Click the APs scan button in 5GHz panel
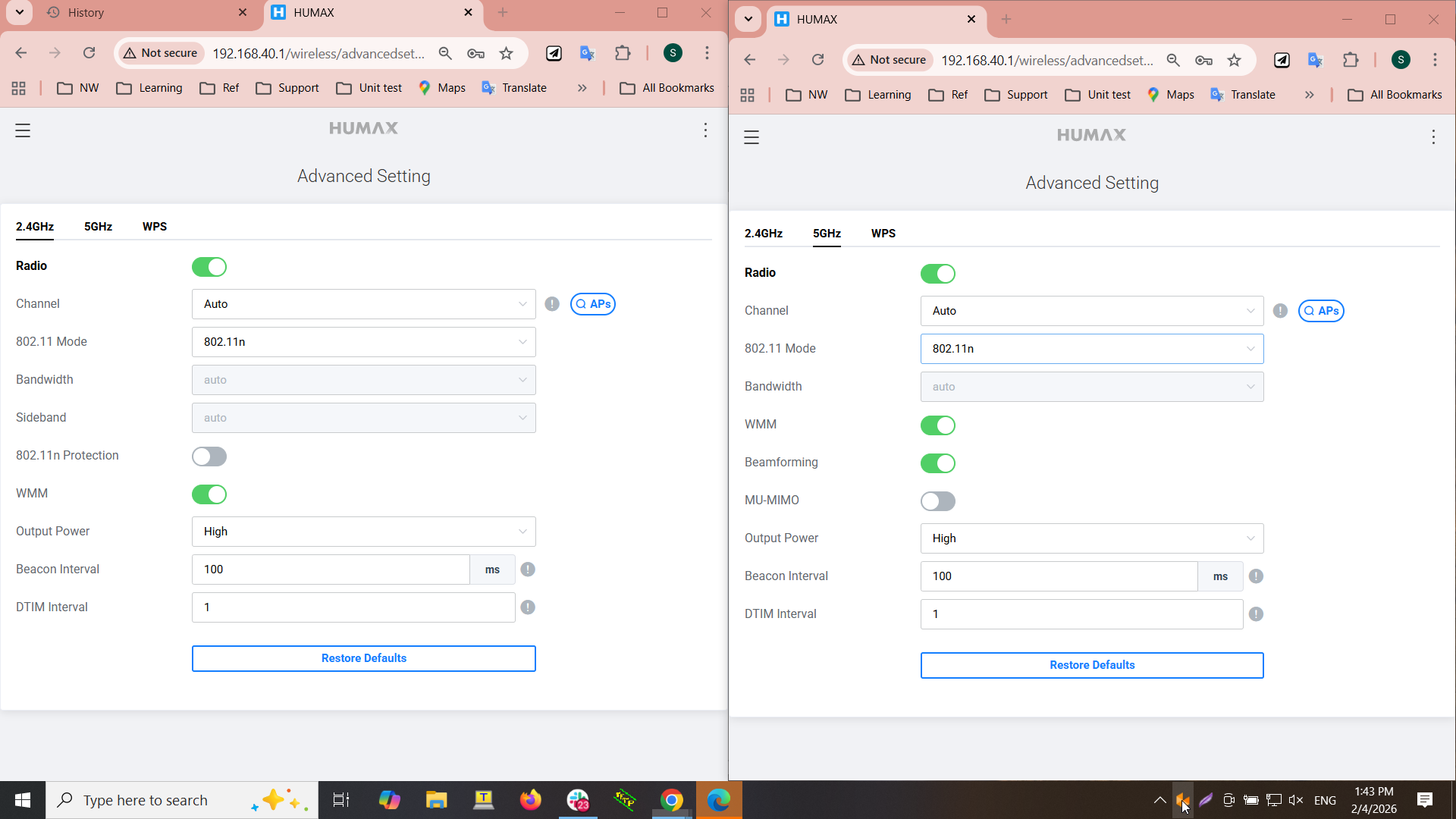The width and height of the screenshot is (1456, 819). click(1321, 311)
